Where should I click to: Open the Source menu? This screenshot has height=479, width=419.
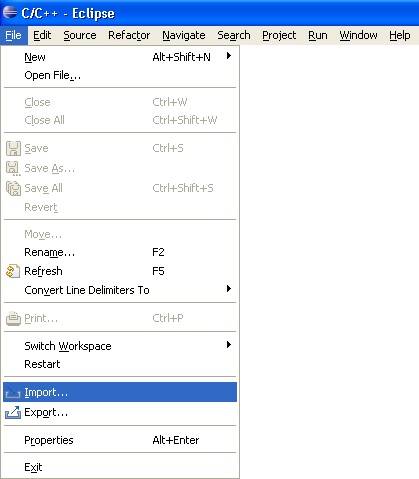(80, 35)
